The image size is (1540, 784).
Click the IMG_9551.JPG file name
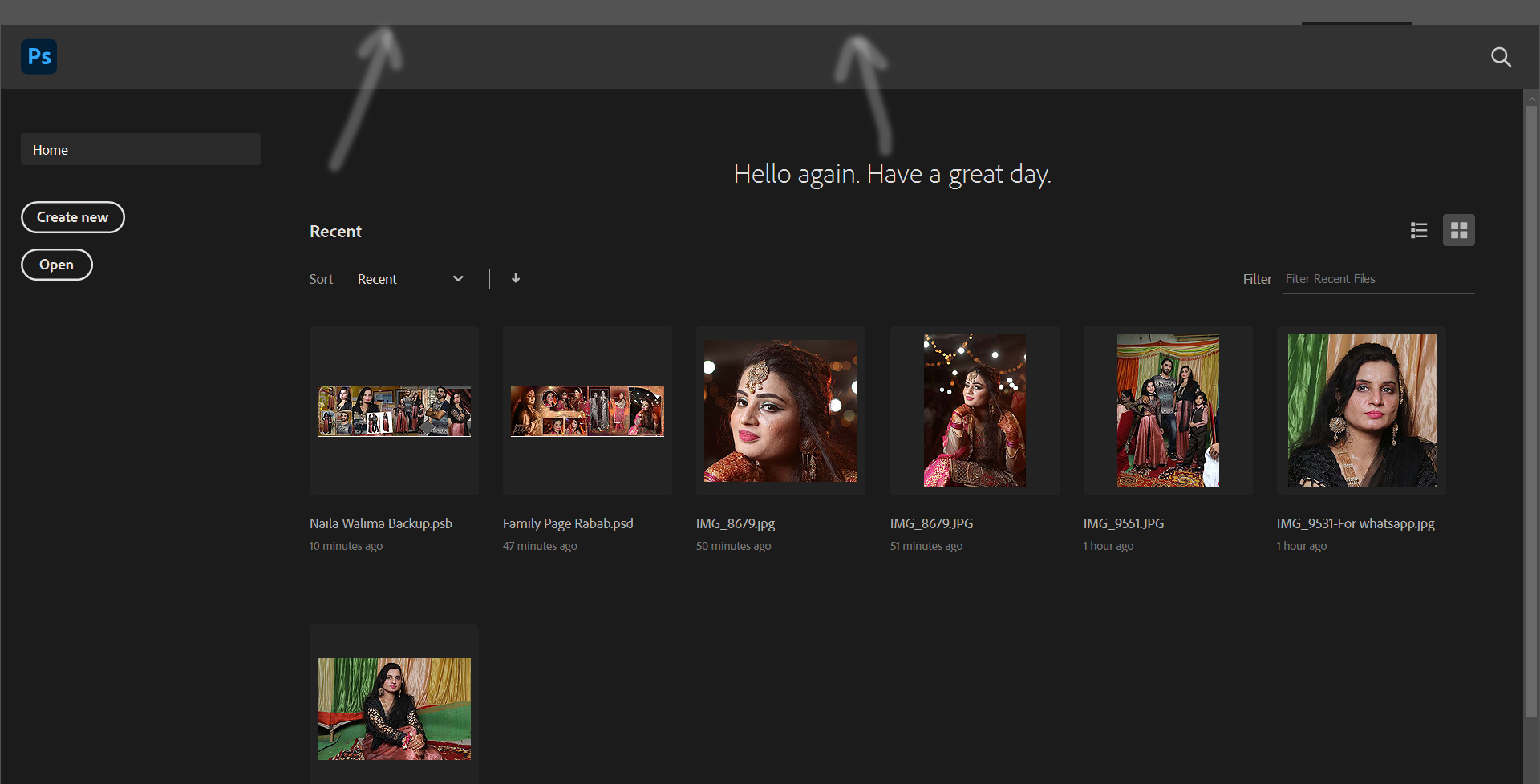pyautogui.click(x=1124, y=523)
